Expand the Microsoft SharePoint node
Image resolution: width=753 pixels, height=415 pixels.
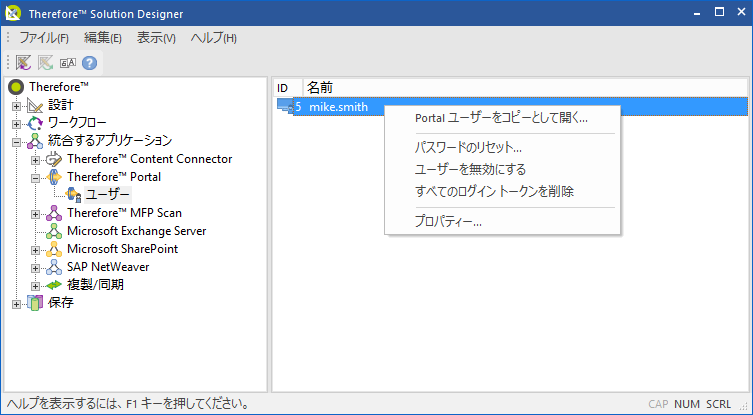point(36,250)
